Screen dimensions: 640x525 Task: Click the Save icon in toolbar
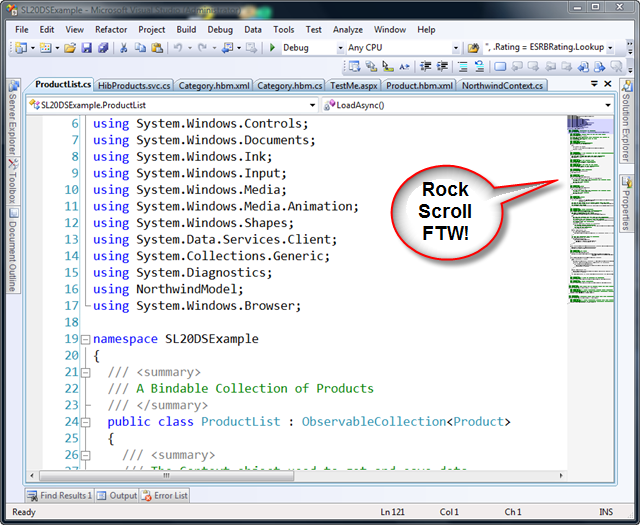tap(86, 47)
